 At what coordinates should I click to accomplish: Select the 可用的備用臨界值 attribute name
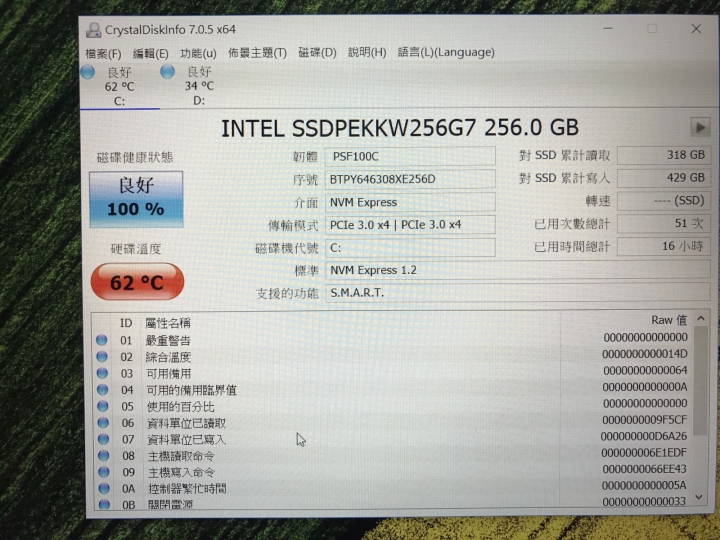[x=191, y=390]
